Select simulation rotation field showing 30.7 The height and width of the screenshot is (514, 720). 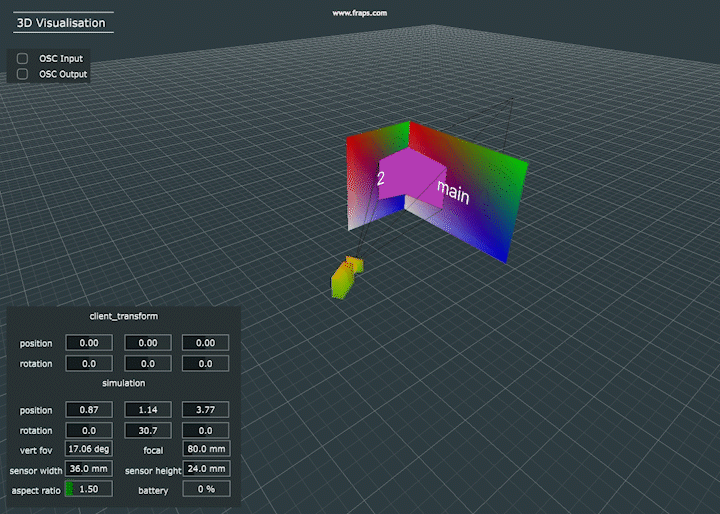[148, 430]
